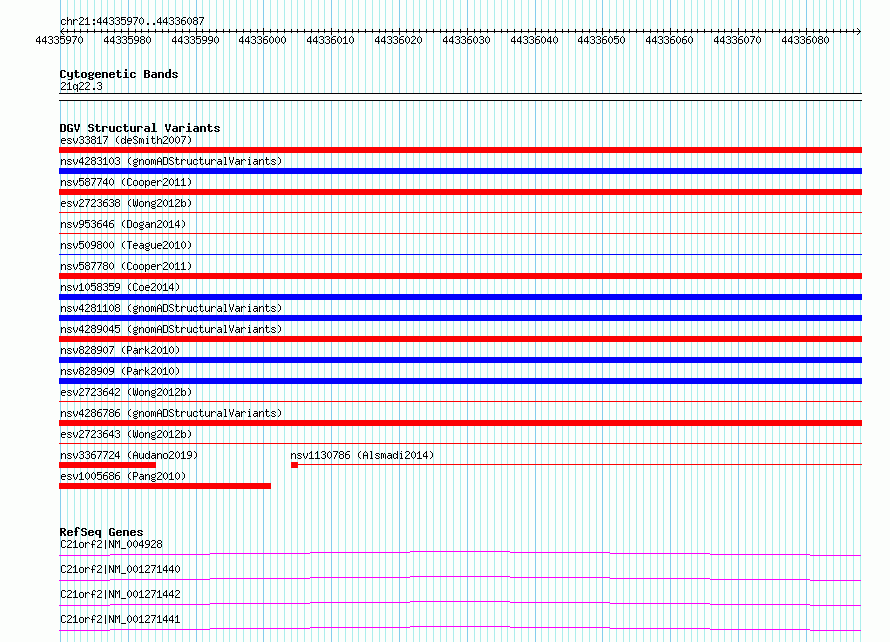This screenshot has height=642, width=890.
Task: Open transcript C21orf2|NM_004928
Action: click(x=111, y=544)
